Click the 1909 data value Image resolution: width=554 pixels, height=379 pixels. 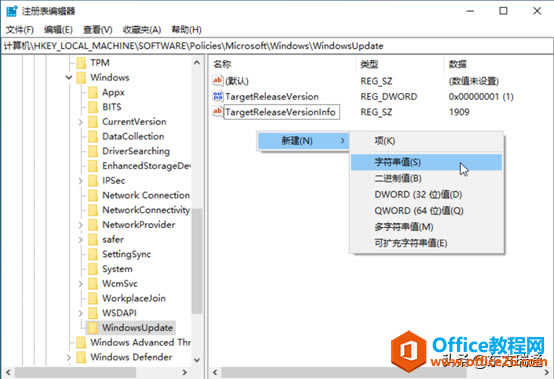tap(459, 112)
